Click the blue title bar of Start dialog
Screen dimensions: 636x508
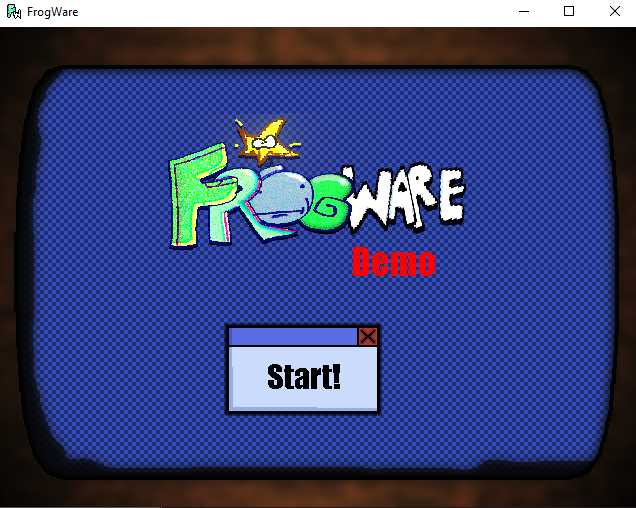pos(293,337)
